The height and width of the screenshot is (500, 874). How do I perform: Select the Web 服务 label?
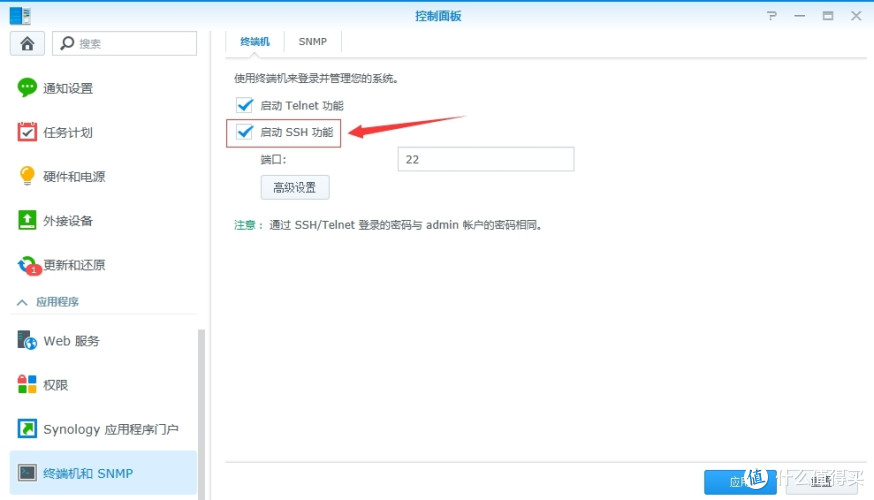[71, 341]
